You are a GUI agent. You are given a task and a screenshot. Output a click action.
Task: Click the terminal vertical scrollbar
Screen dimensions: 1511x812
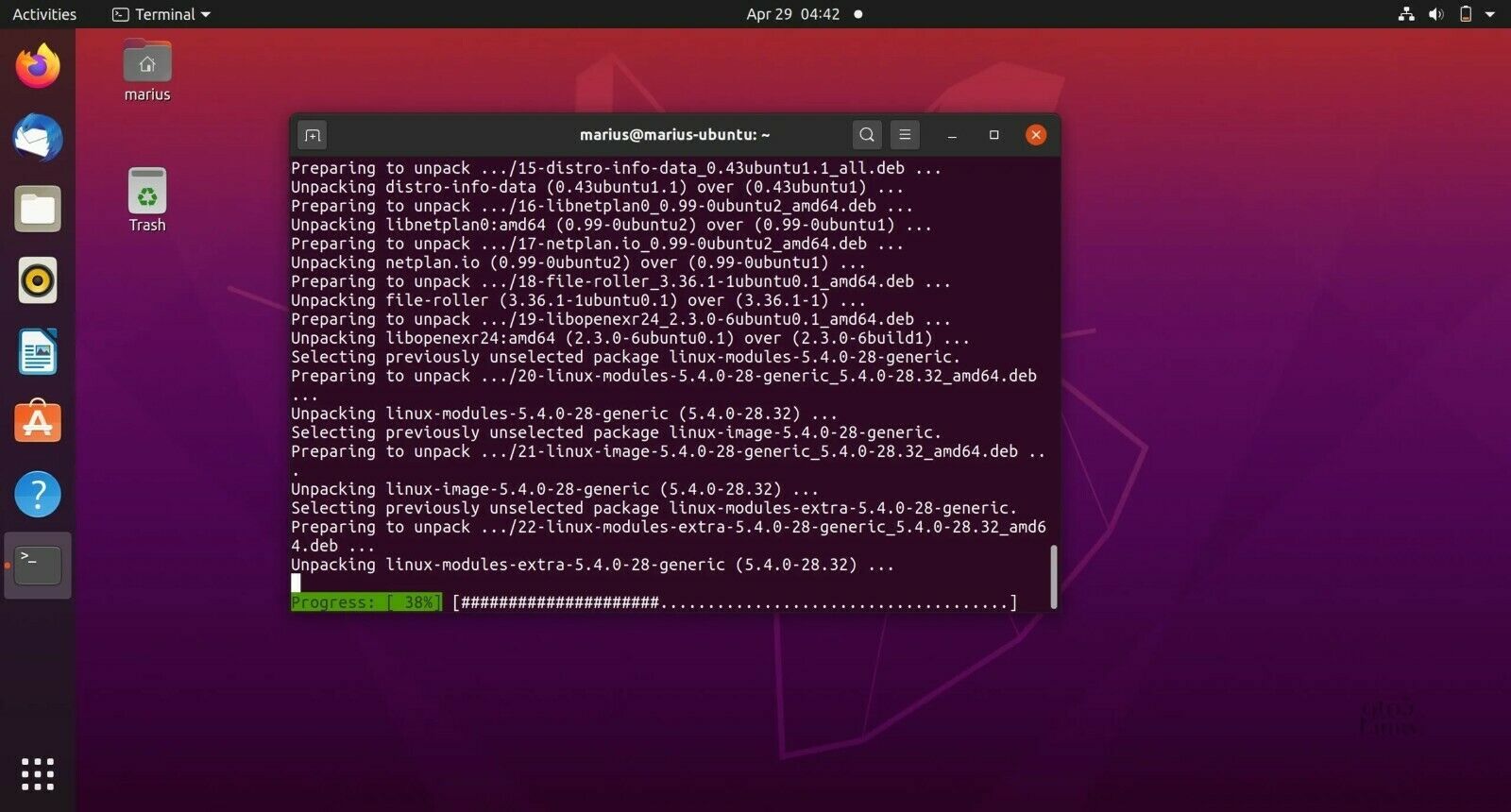tap(1054, 577)
